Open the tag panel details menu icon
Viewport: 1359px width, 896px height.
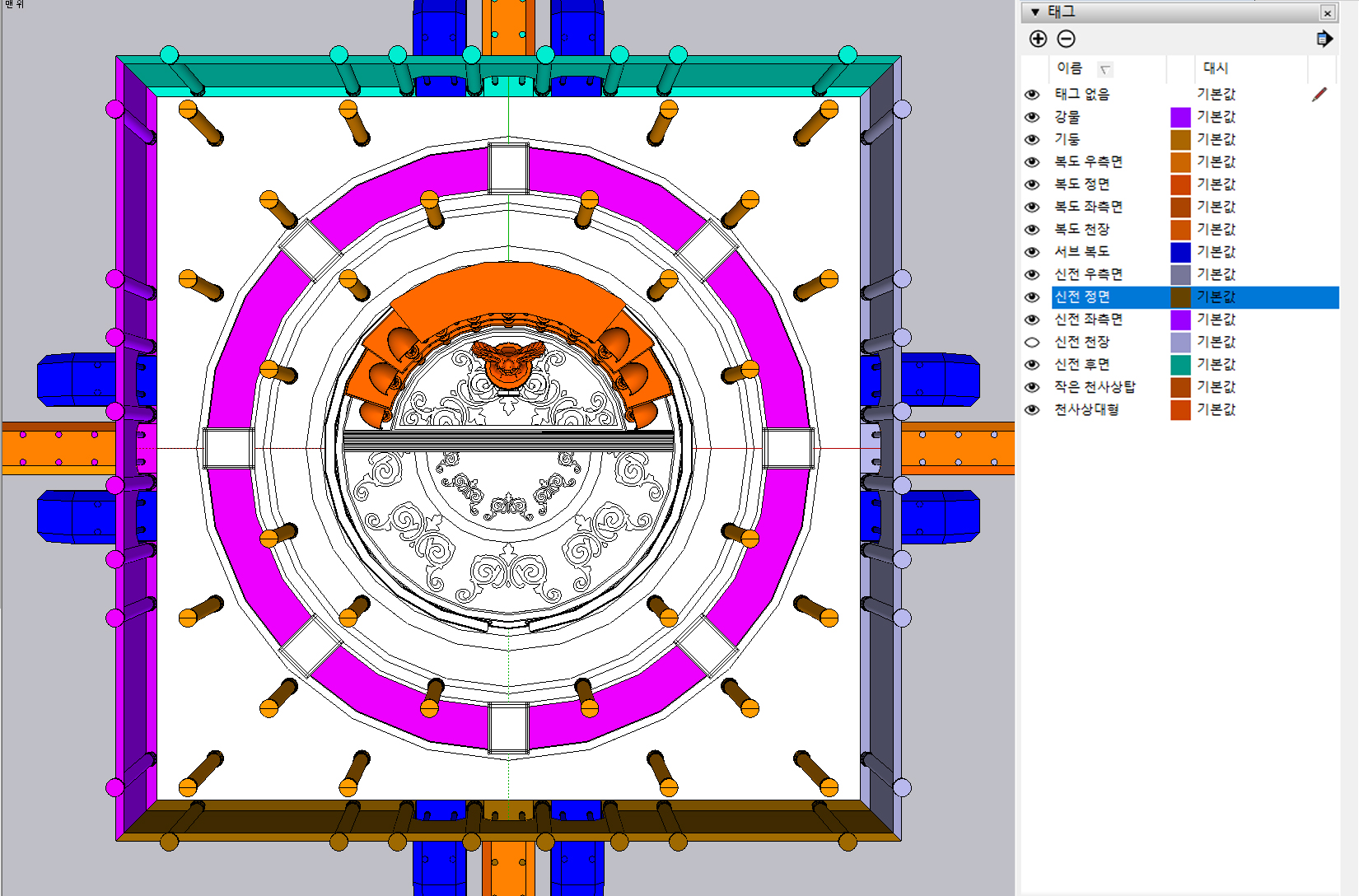point(1324,39)
